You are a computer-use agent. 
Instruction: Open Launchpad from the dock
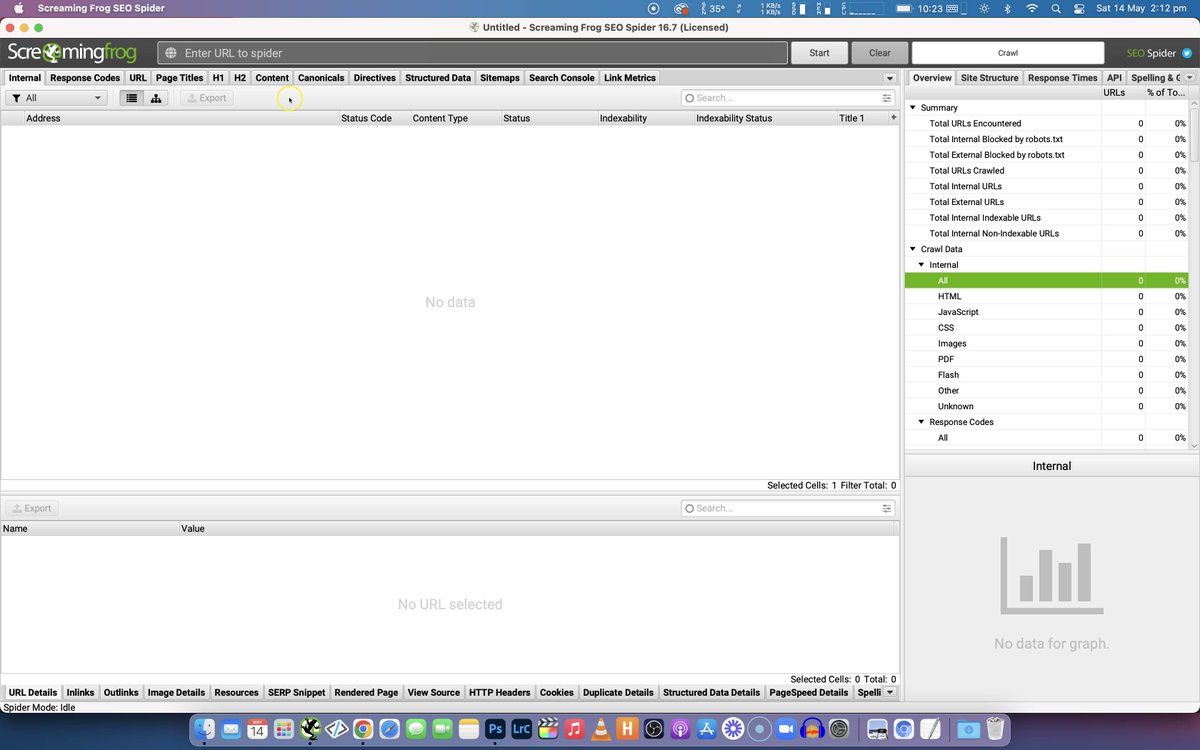pos(284,729)
